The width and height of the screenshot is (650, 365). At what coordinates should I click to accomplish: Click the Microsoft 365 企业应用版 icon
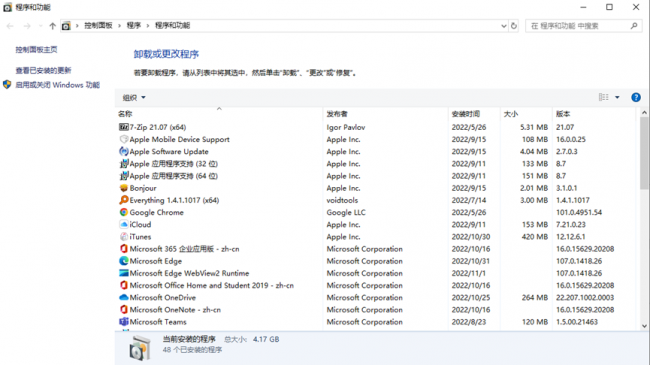click(124, 248)
